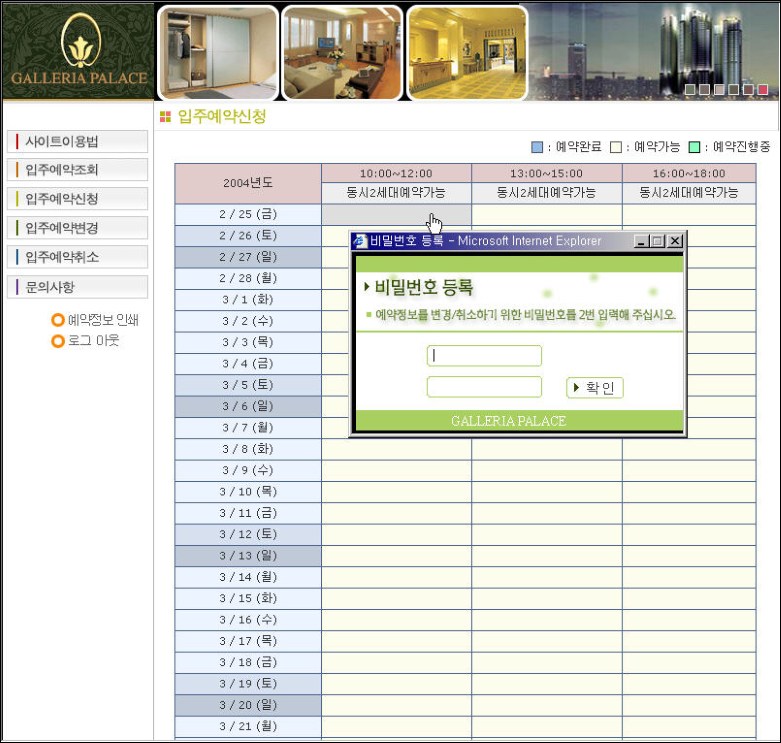Maximize the 비밀번호 등록 popup window

point(658,241)
